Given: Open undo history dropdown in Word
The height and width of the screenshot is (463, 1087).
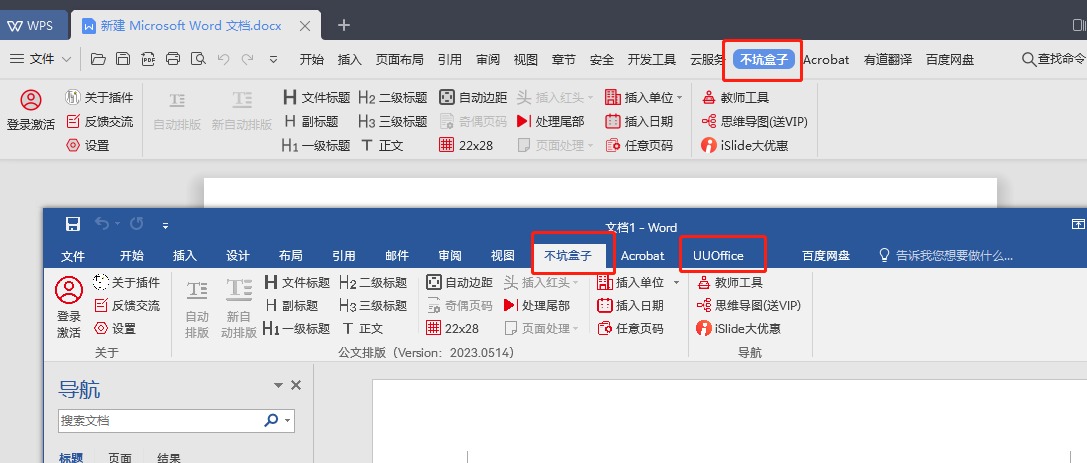Looking at the screenshot, I should click(x=118, y=224).
